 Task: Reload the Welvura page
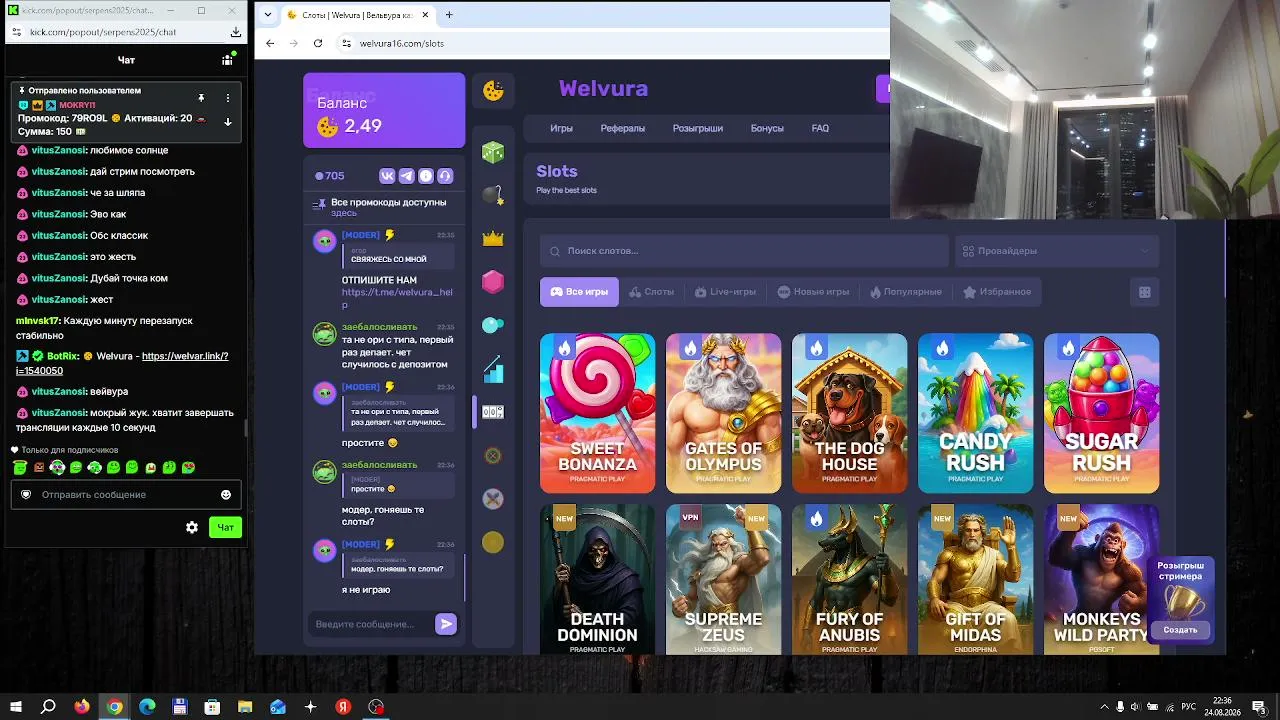pyautogui.click(x=318, y=43)
